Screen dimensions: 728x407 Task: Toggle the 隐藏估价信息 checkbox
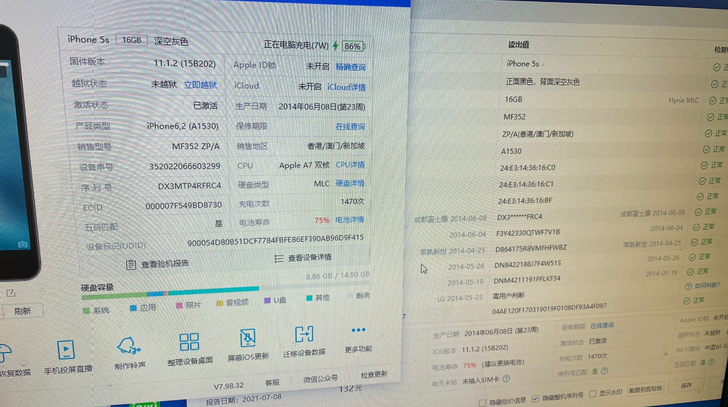tap(482, 403)
